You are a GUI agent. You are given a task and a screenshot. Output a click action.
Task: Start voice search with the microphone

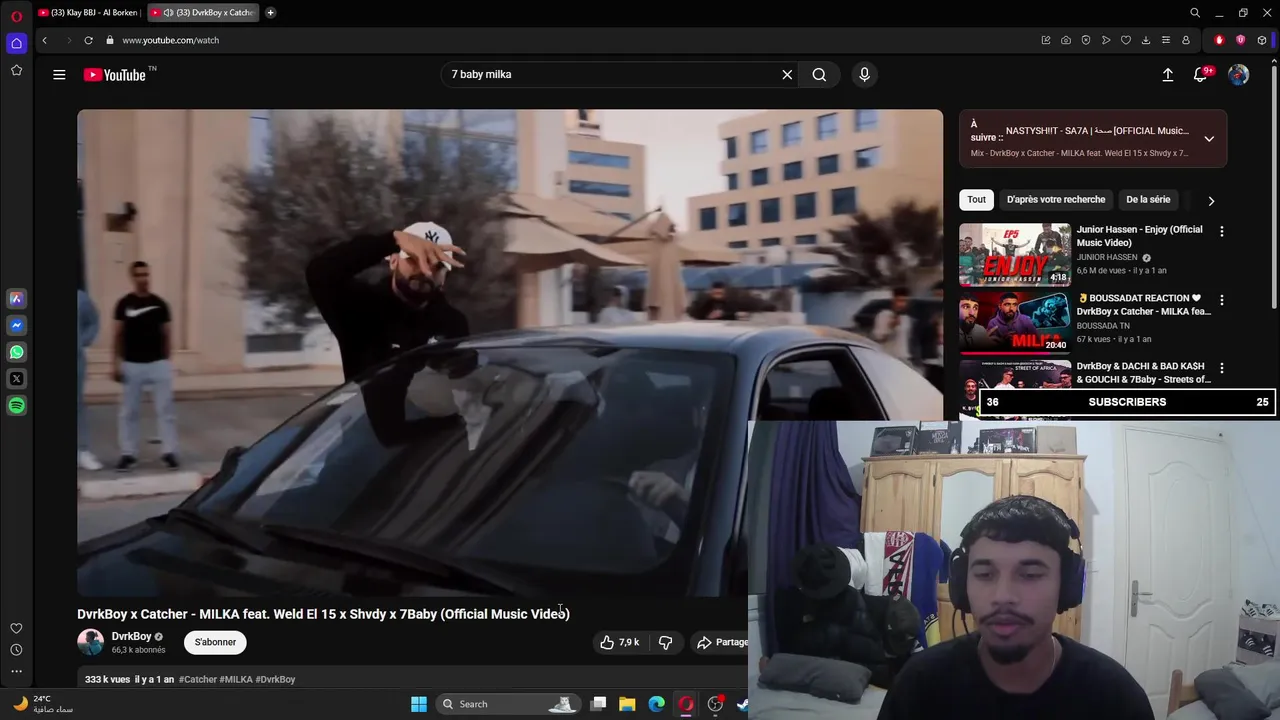coord(864,74)
